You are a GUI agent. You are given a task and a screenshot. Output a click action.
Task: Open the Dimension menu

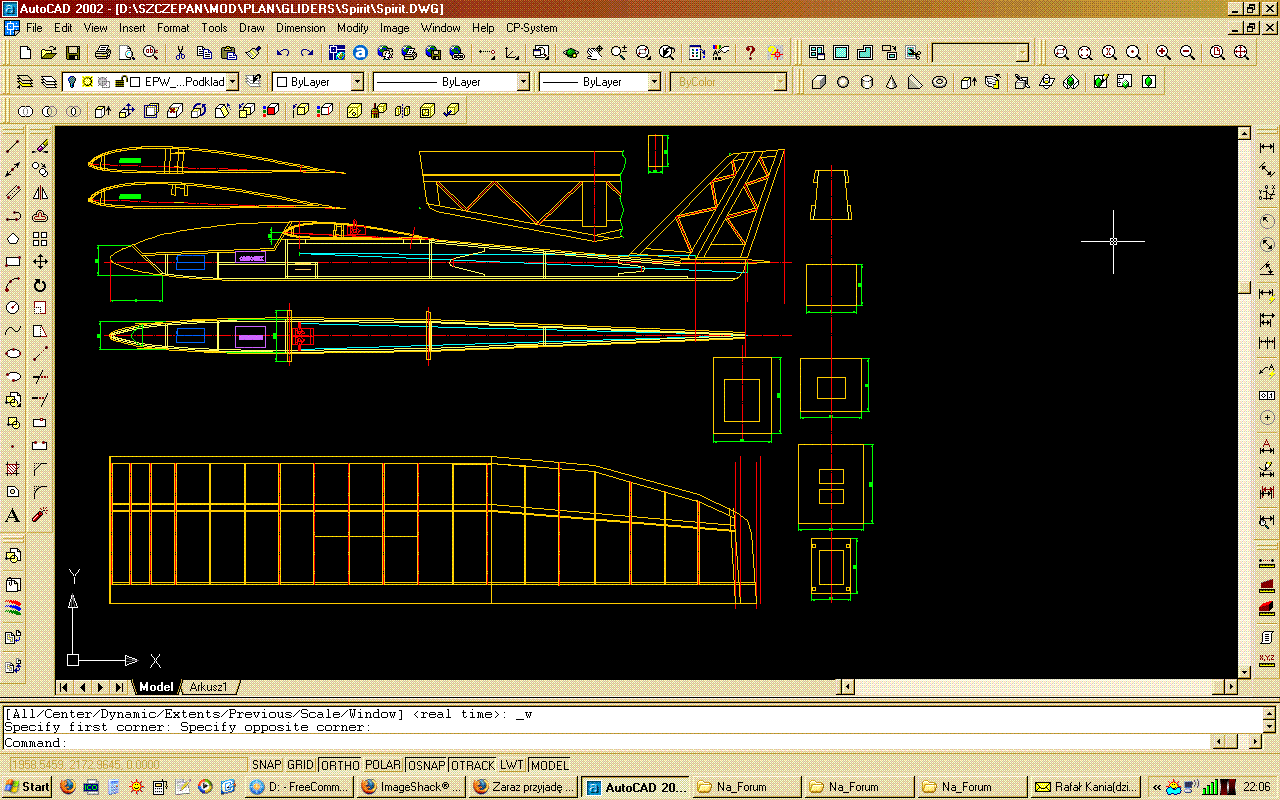300,28
